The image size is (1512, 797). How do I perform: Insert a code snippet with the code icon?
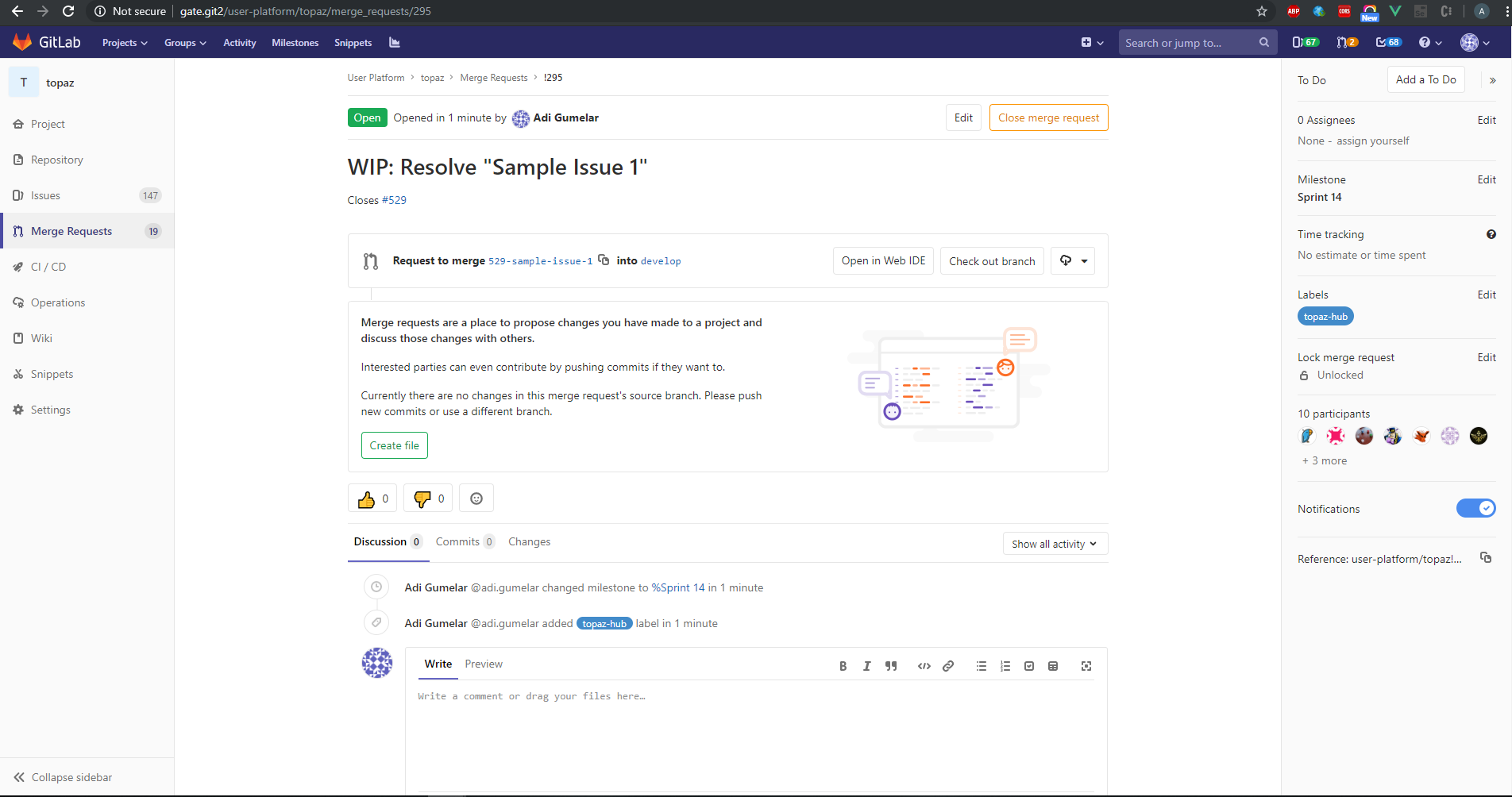(x=924, y=666)
